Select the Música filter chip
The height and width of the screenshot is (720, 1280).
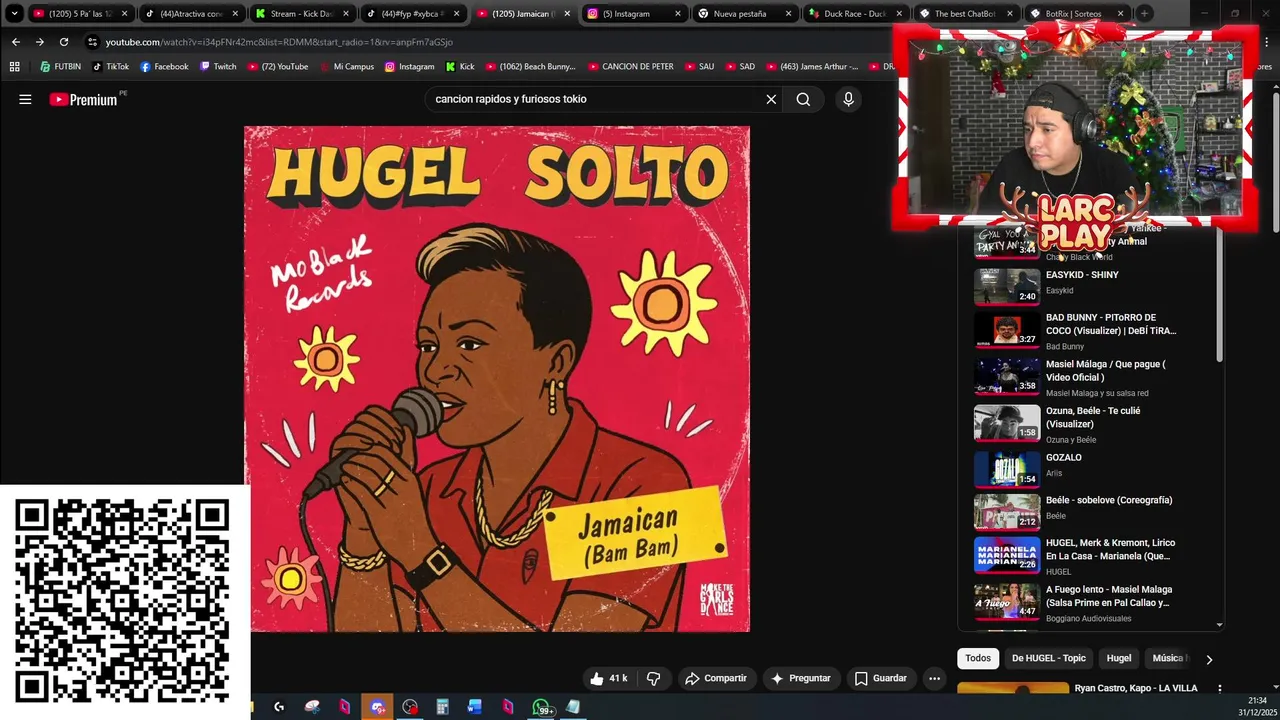pyautogui.click(x=1168, y=658)
